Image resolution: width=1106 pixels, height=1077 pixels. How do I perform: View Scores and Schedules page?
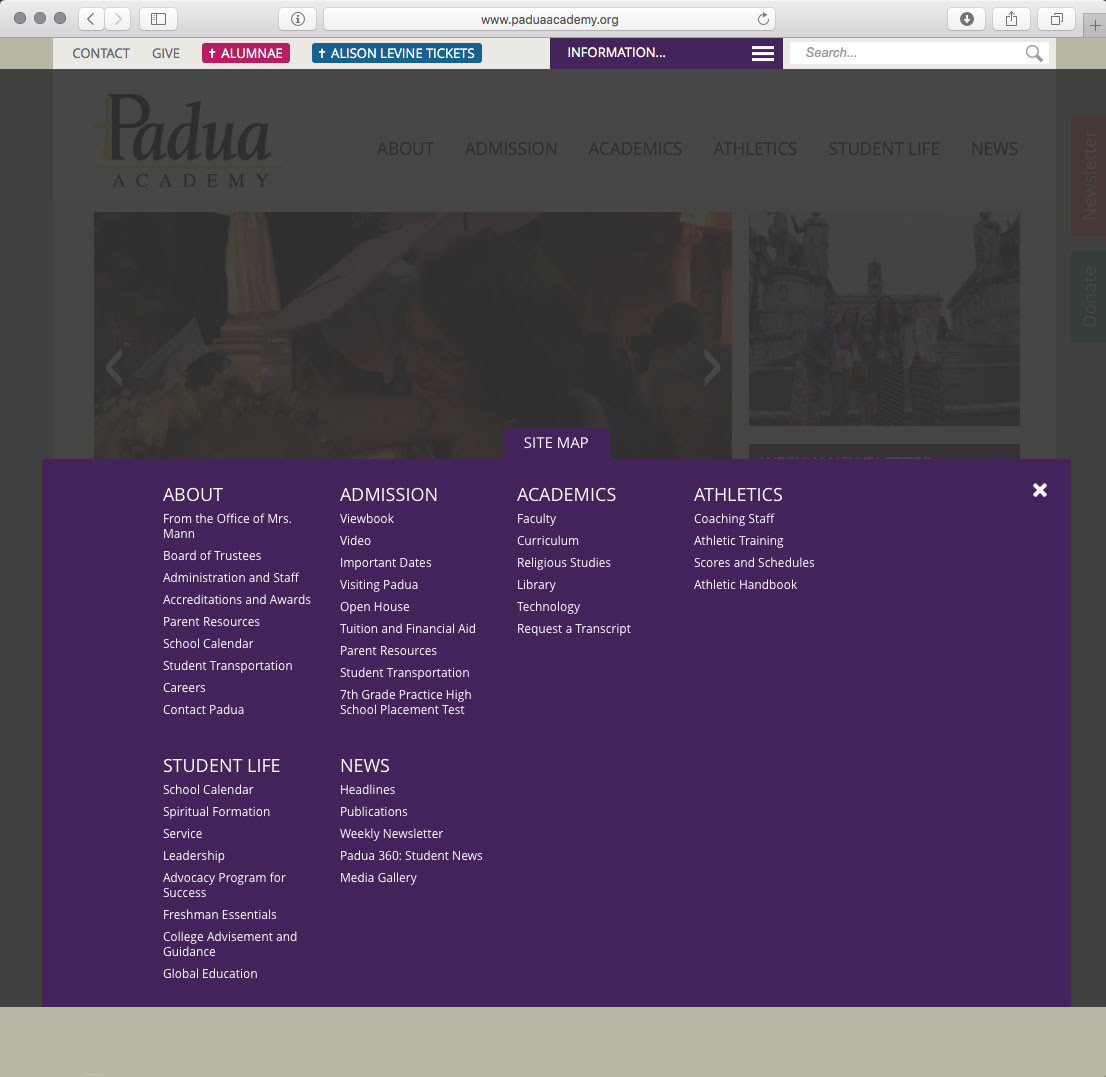[754, 563]
